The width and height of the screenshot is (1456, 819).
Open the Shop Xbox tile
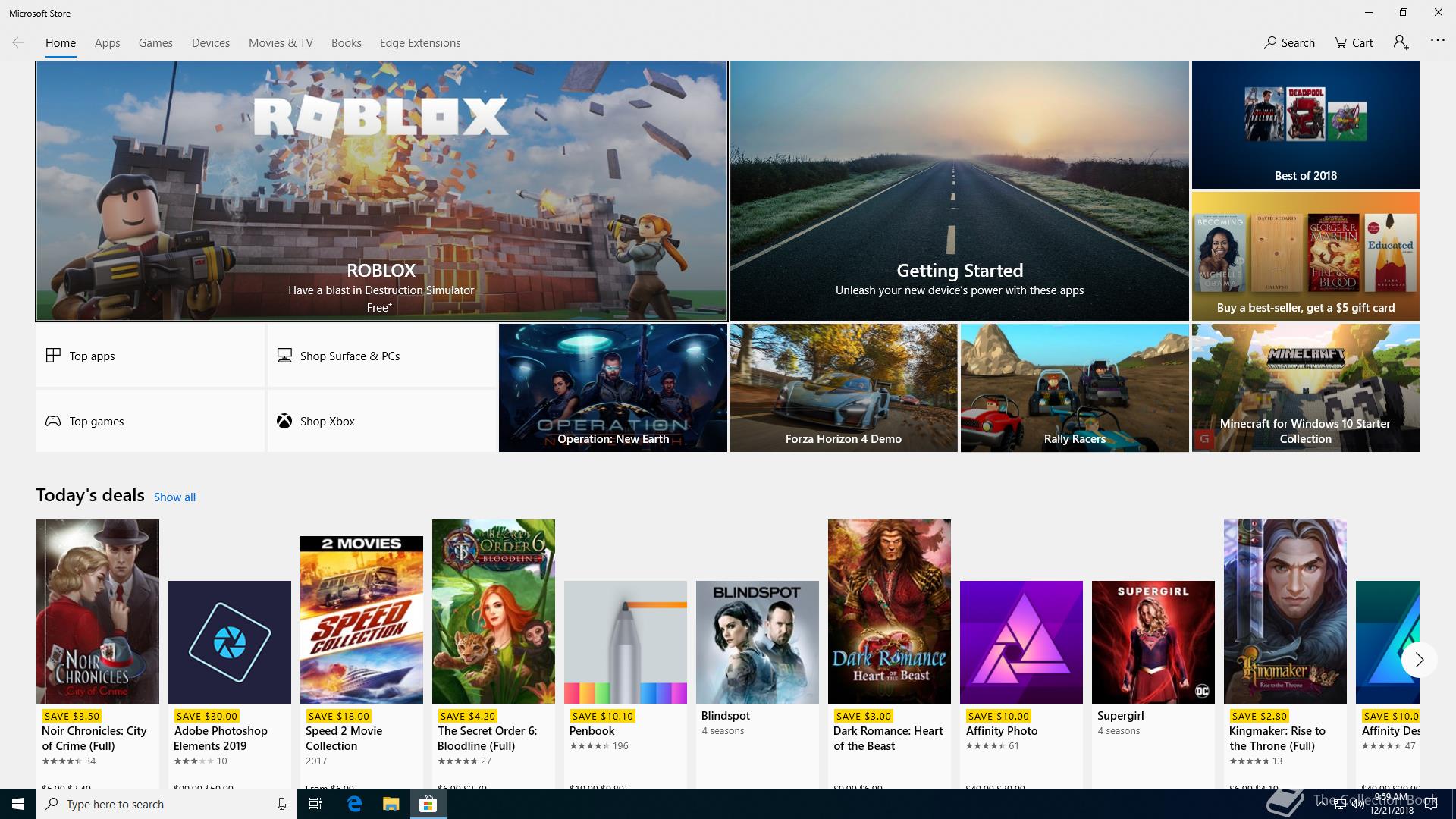(381, 421)
